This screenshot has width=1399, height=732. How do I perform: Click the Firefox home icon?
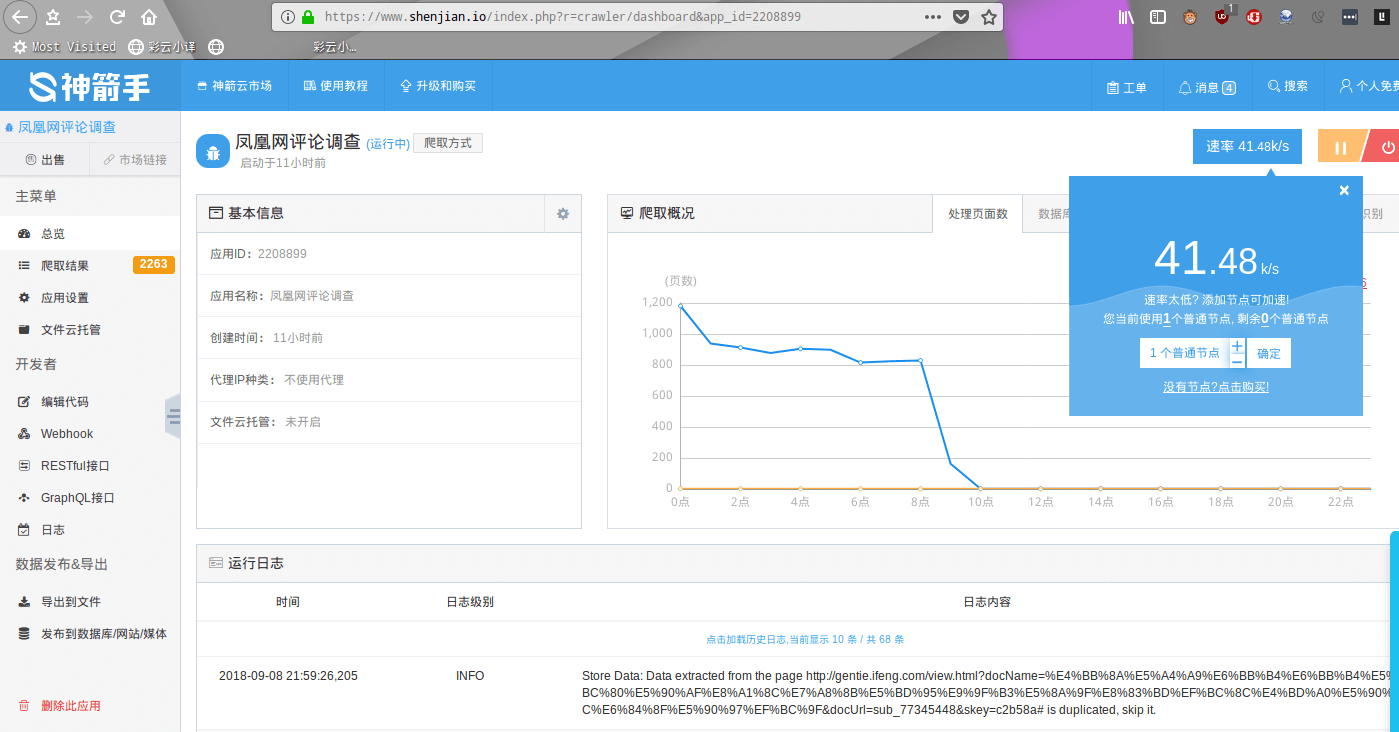point(149,17)
